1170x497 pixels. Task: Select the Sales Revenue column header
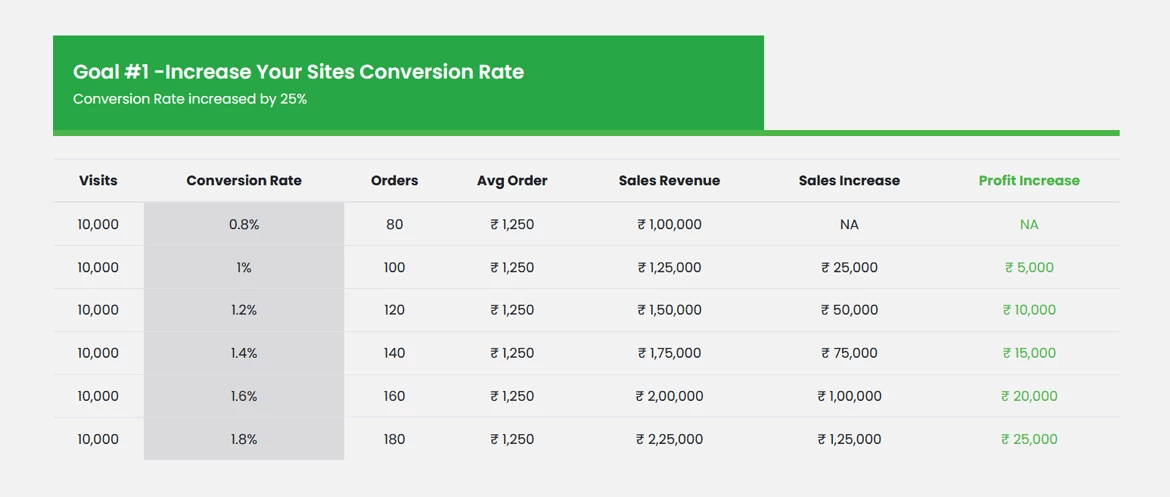coord(669,181)
